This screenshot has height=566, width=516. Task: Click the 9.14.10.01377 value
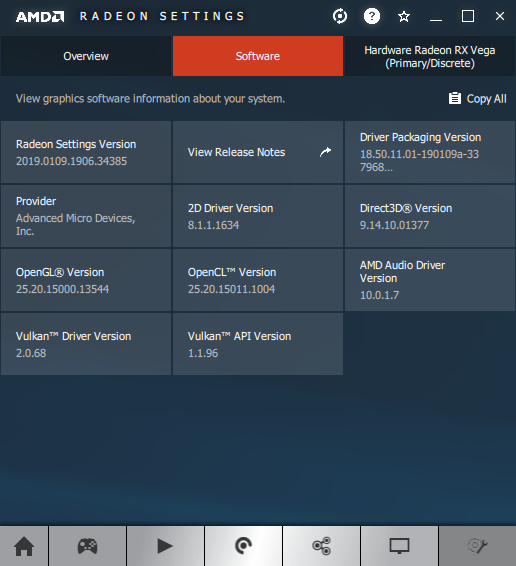point(394,225)
